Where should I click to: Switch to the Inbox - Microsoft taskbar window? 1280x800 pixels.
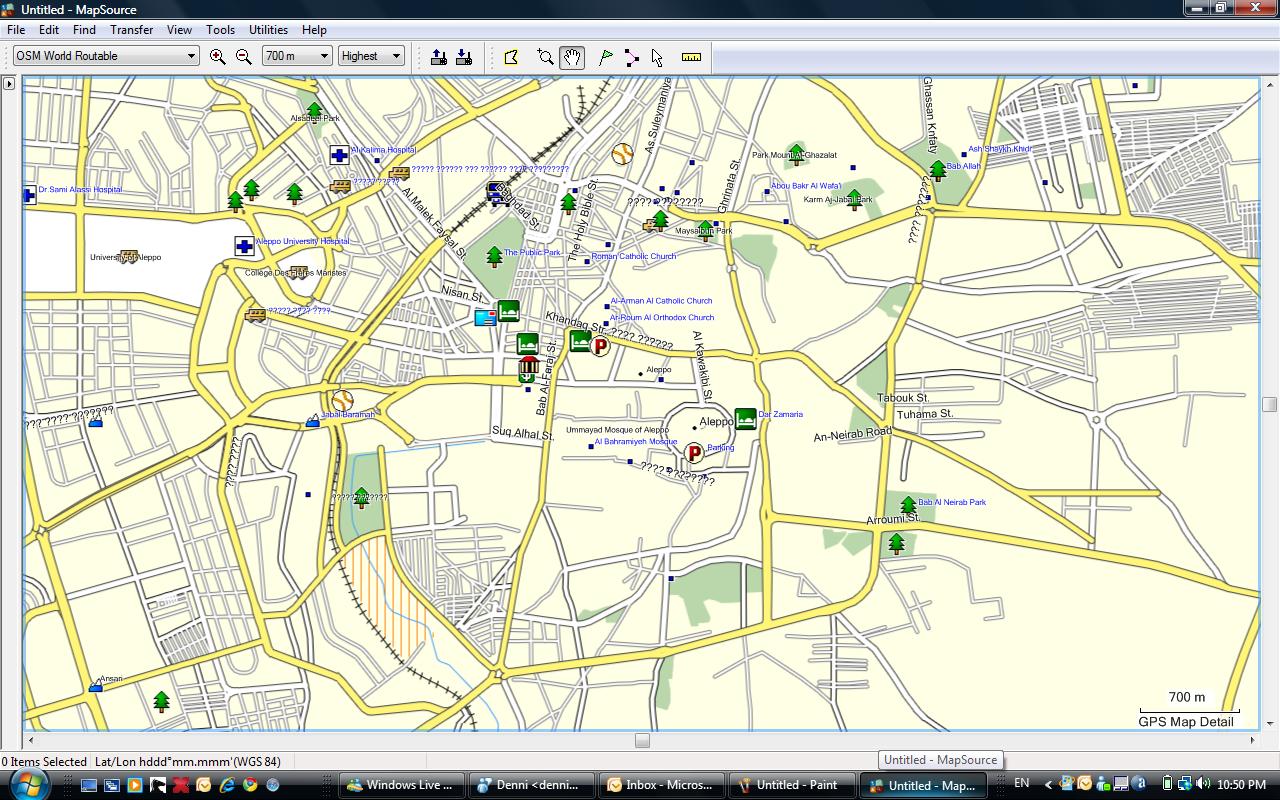661,785
